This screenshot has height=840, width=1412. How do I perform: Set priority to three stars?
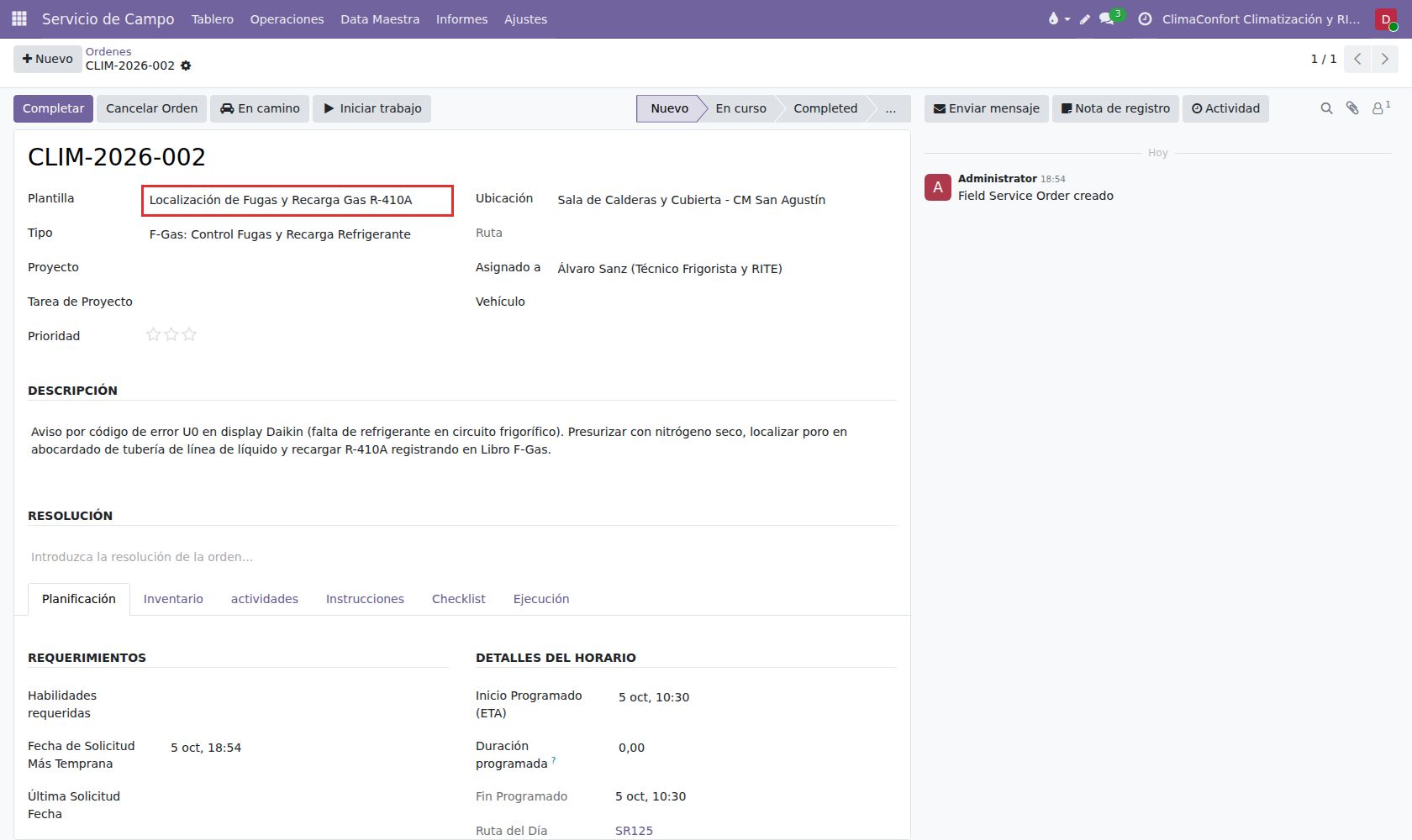(x=189, y=334)
